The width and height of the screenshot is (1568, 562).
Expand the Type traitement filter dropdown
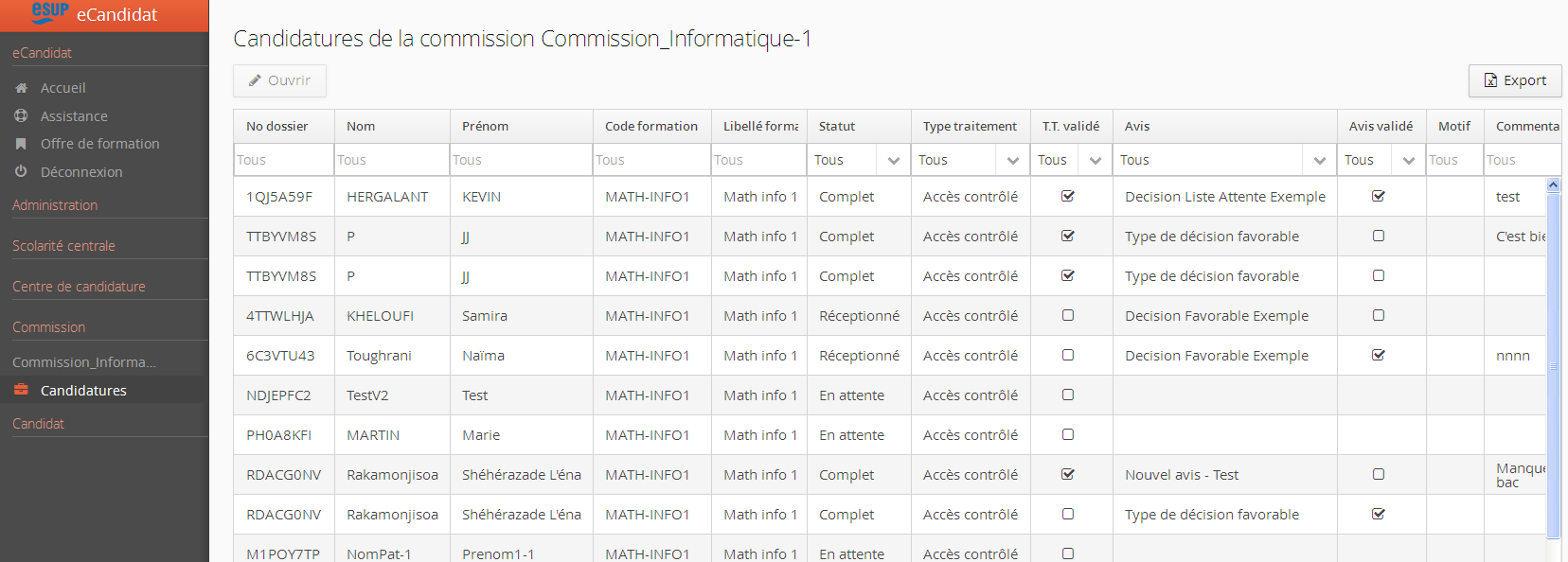coord(1012,161)
